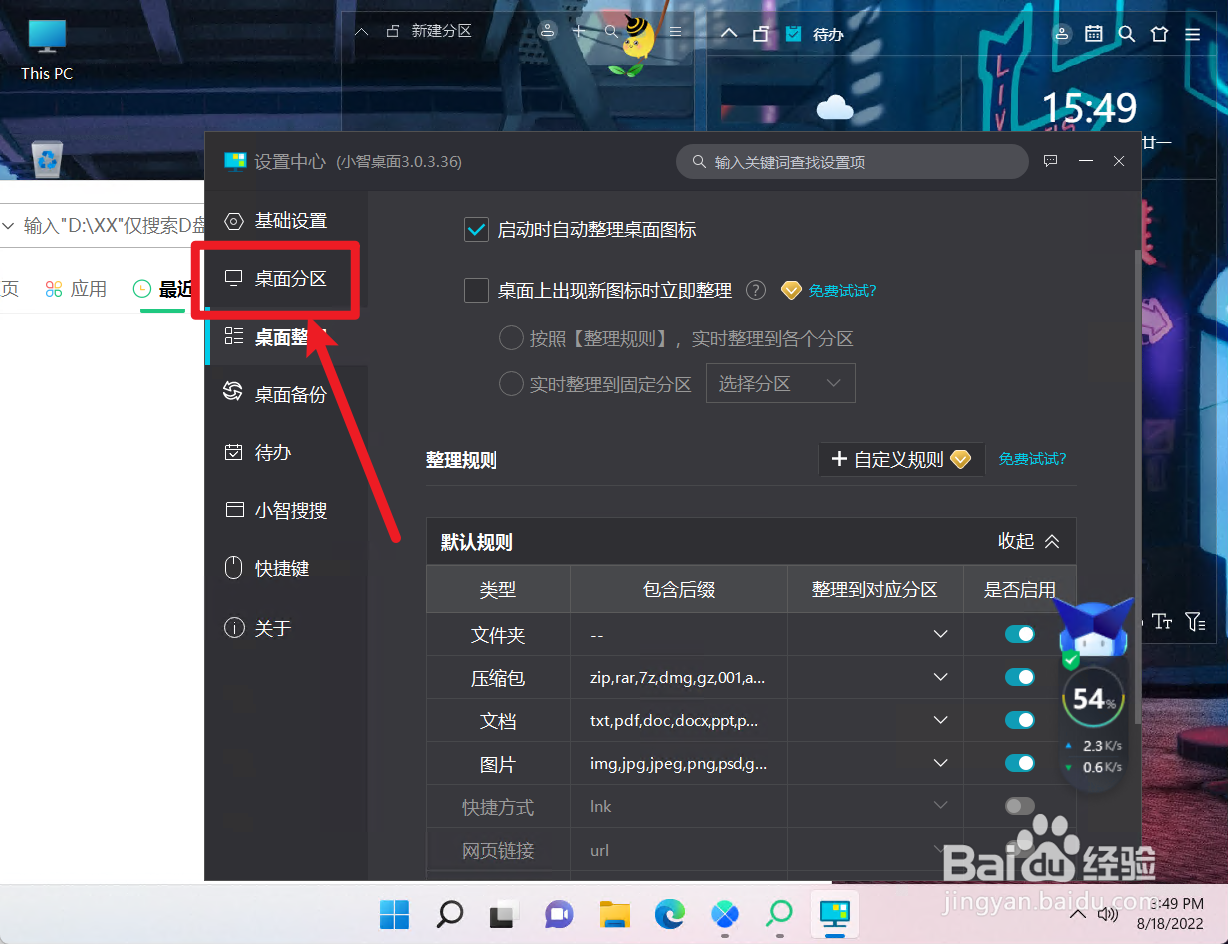Screen dimensions: 1228x944
Task: Show hidden system tray icons chevron
Action: click(x=1078, y=914)
